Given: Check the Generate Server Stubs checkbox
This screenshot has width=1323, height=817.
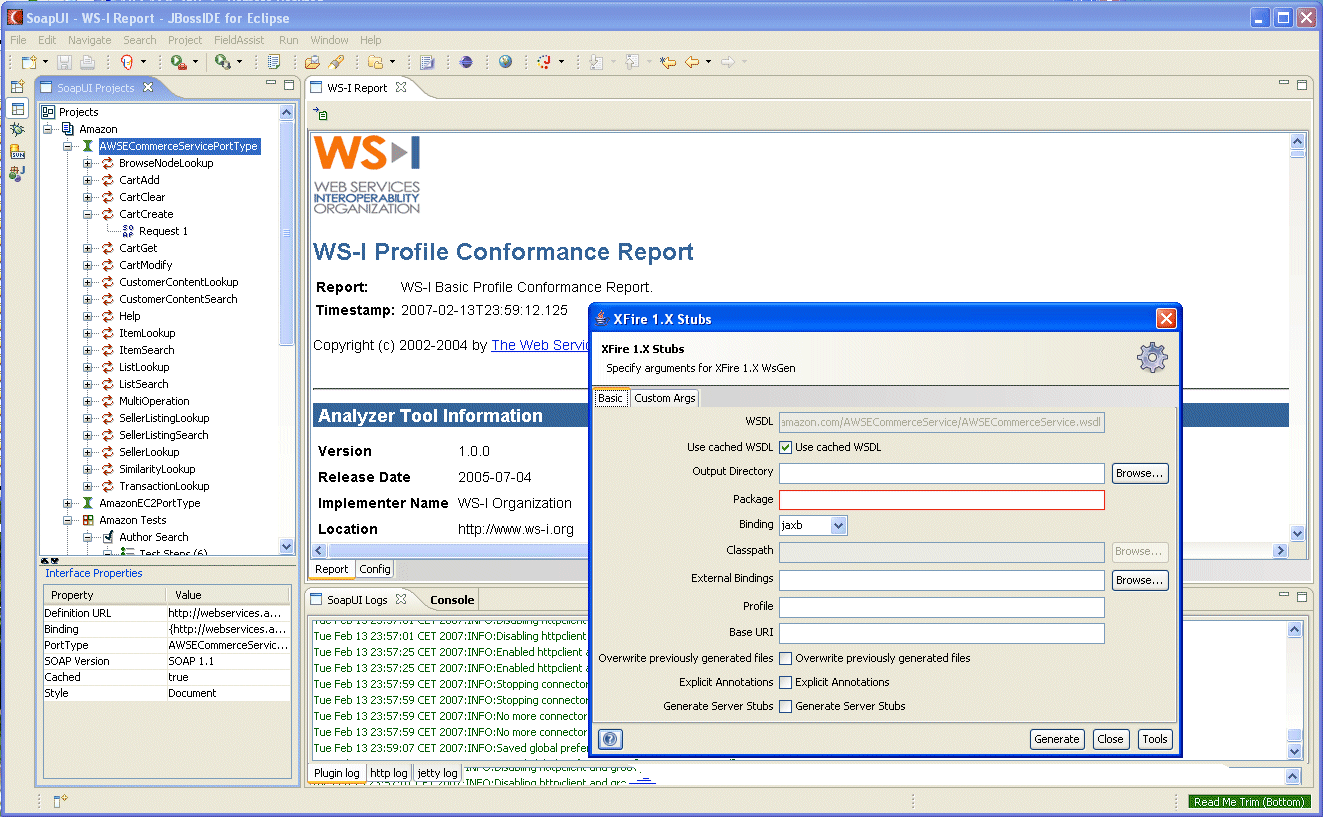Looking at the screenshot, I should pos(786,706).
